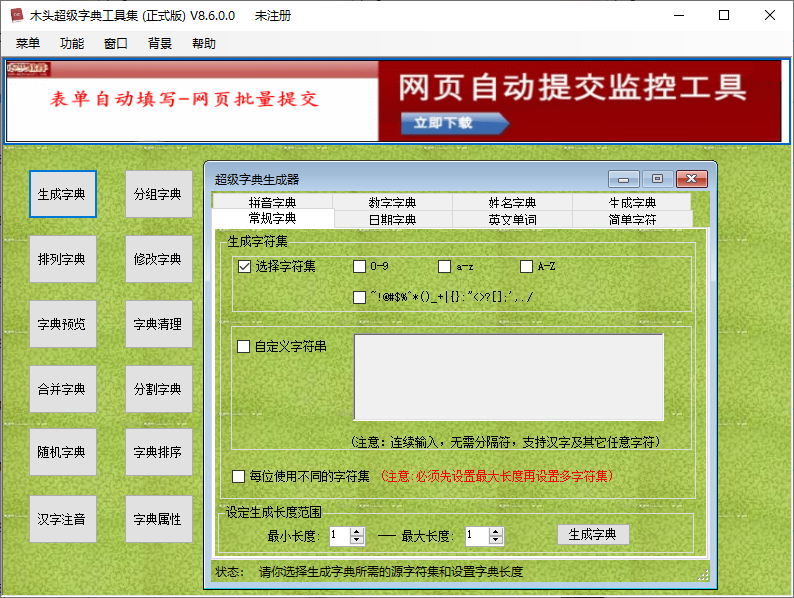Click the custom string text area
Viewport: 794px width, 598px height.
(508, 377)
